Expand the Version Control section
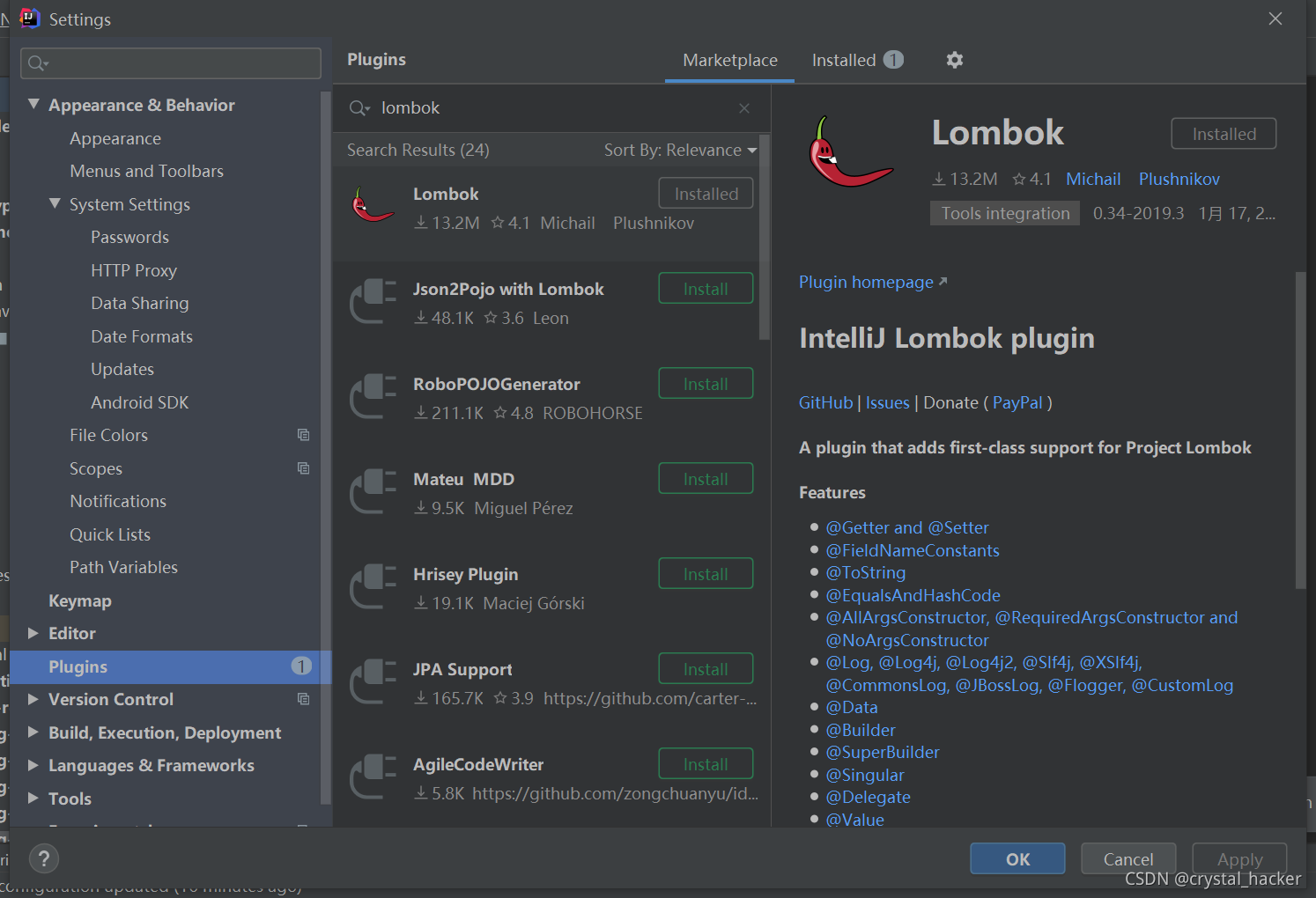This screenshot has height=898, width=1316. [33, 699]
